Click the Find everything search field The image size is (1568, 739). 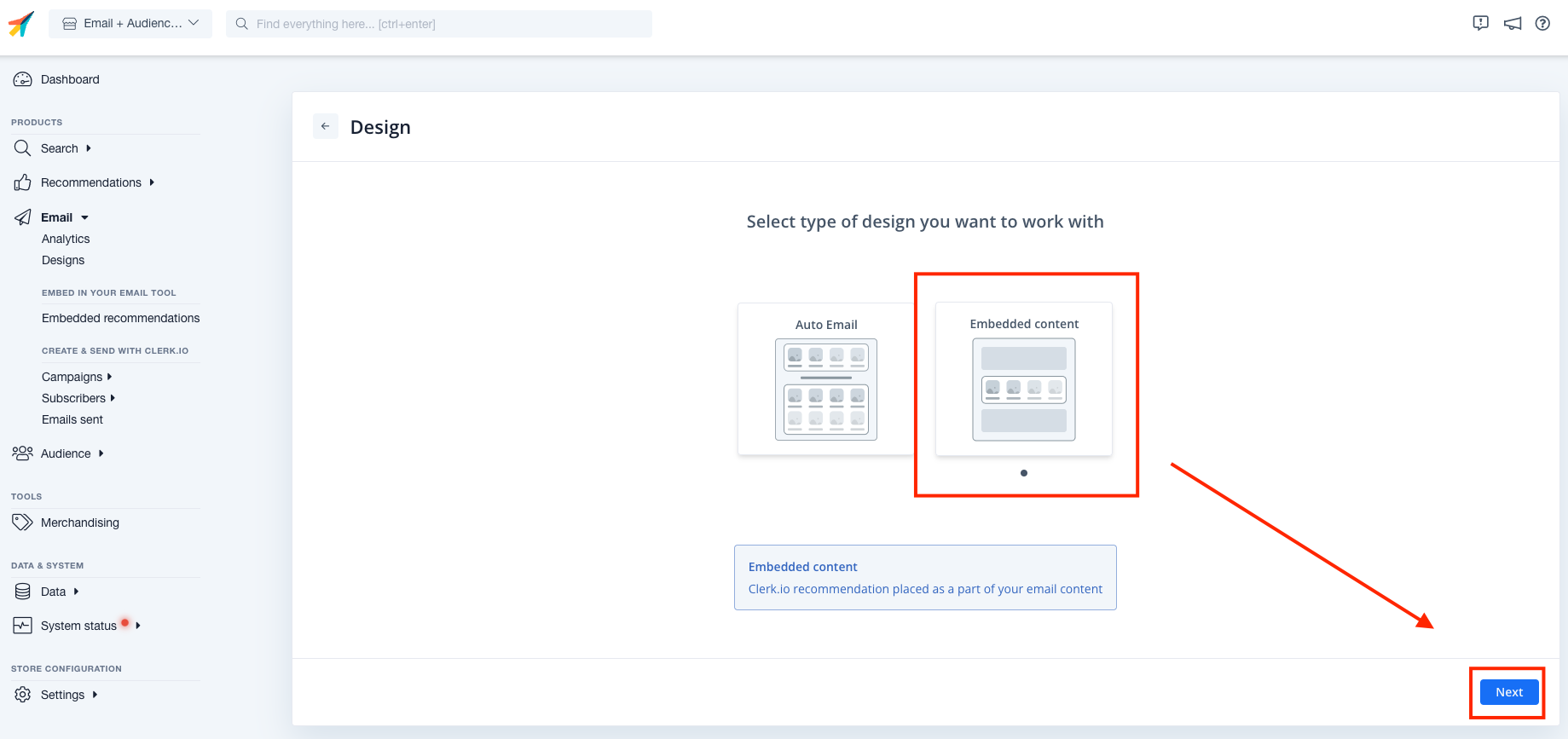coord(439,24)
